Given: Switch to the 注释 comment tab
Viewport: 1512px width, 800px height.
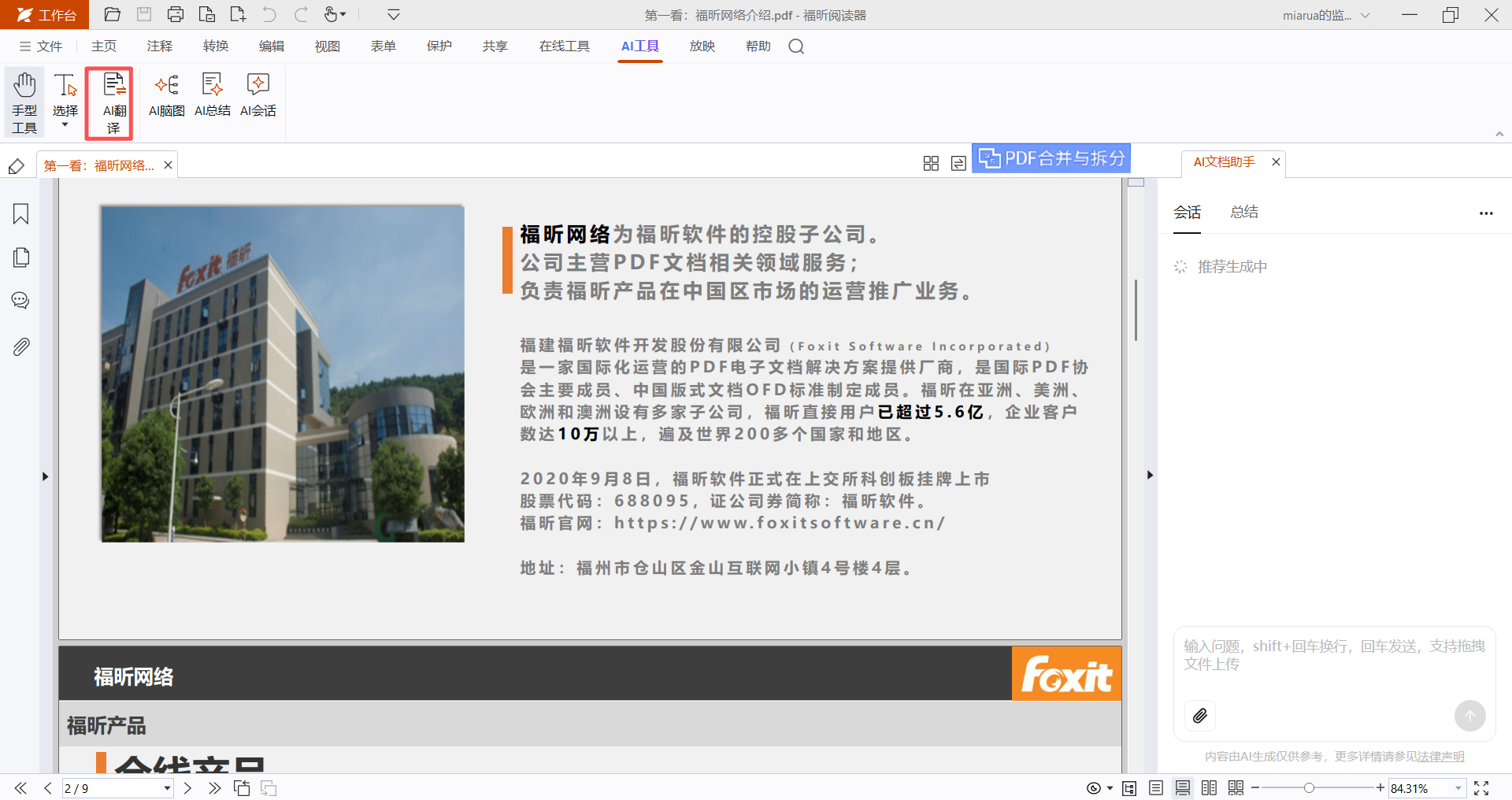Looking at the screenshot, I should pos(160,46).
